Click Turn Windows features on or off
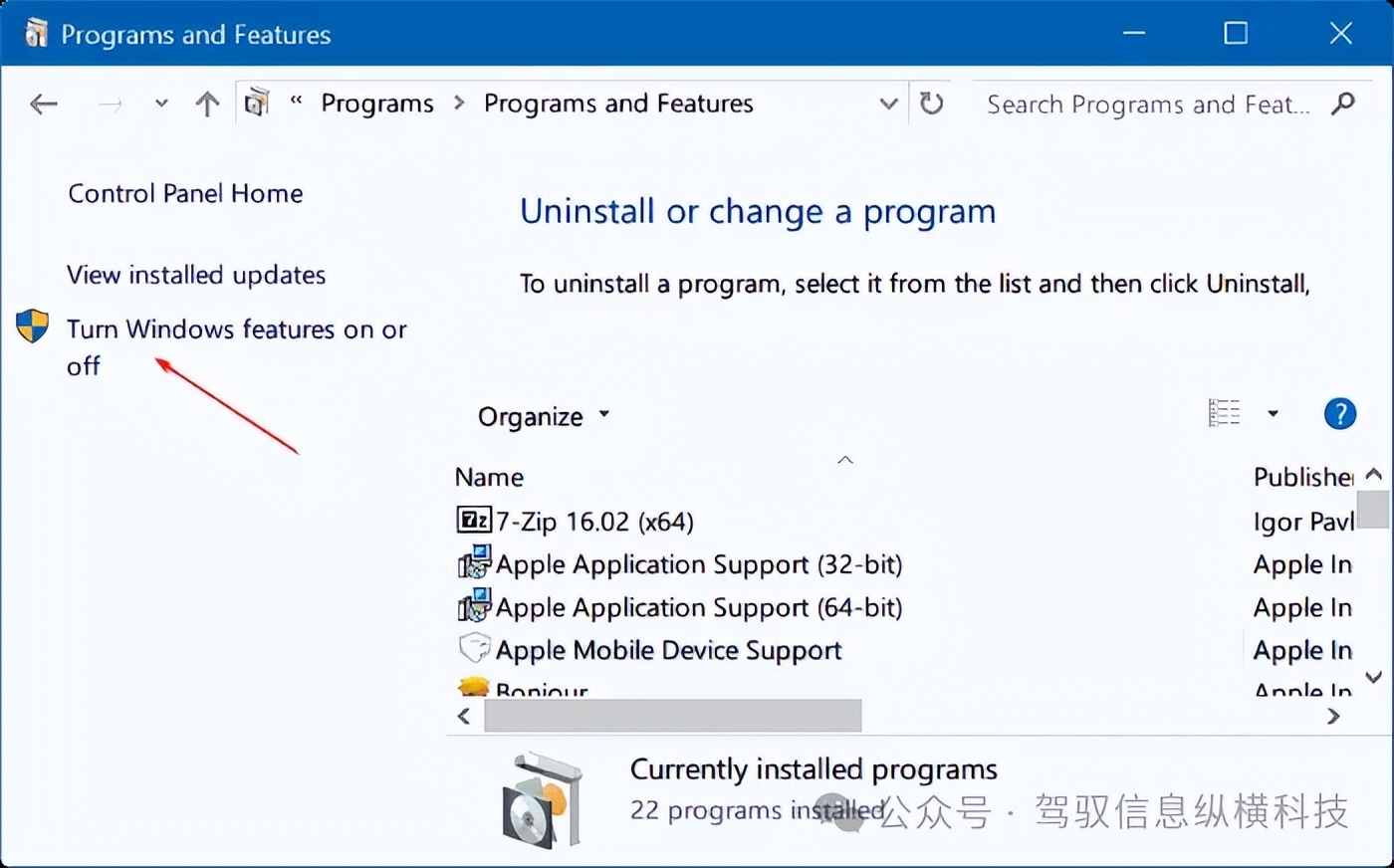This screenshot has height=868, width=1394. [236, 329]
